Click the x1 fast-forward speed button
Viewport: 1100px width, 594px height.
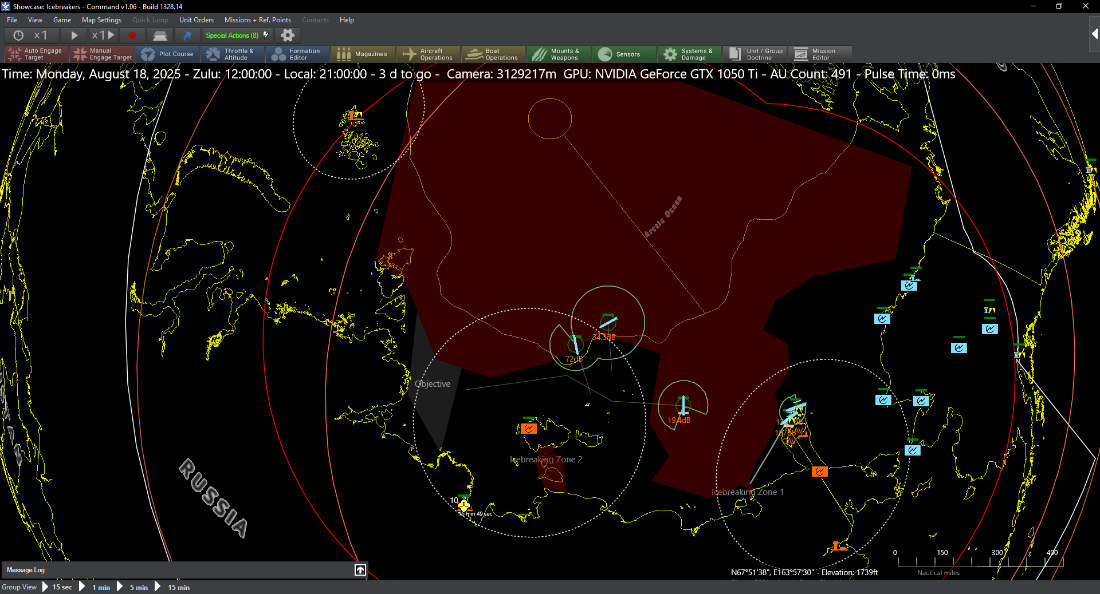(x=102, y=35)
